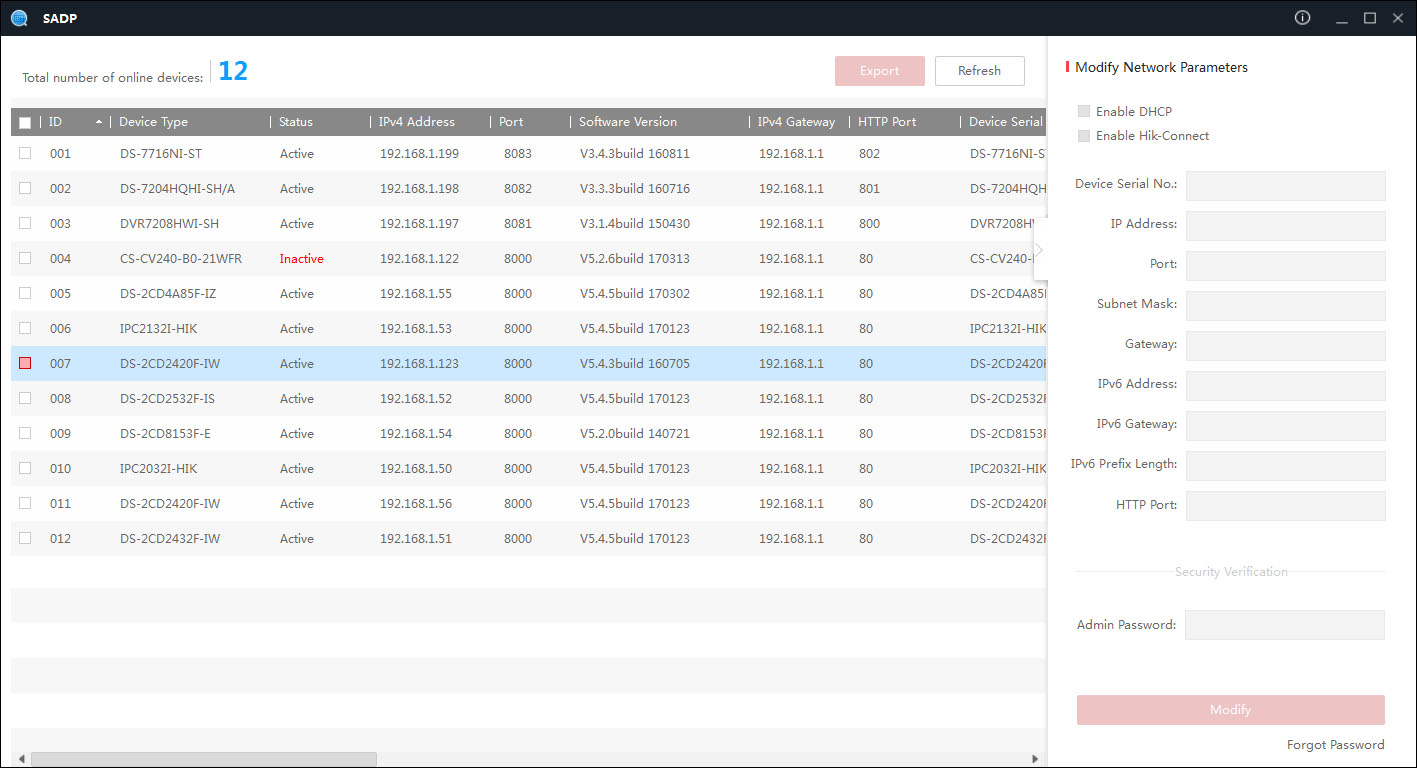Select the IPC2032I-HIK device
1417x768 pixels.
click(x=158, y=469)
